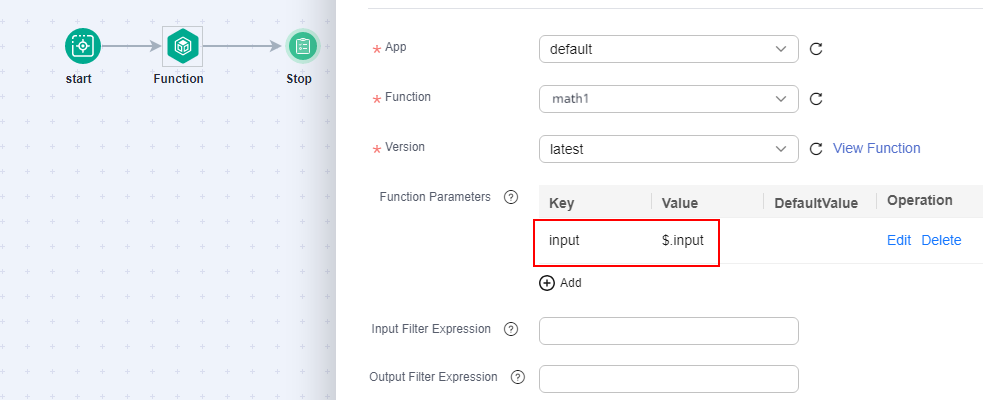Show help for Input Filter Expression
The width and height of the screenshot is (983, 400).
pos(511,329)
